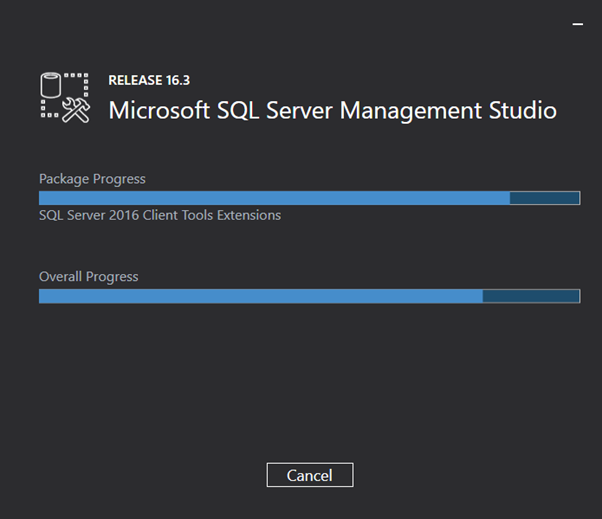Click the Cancel button
Screen dimensions: 602x519
pyautogui.click(x=310, y=475)
